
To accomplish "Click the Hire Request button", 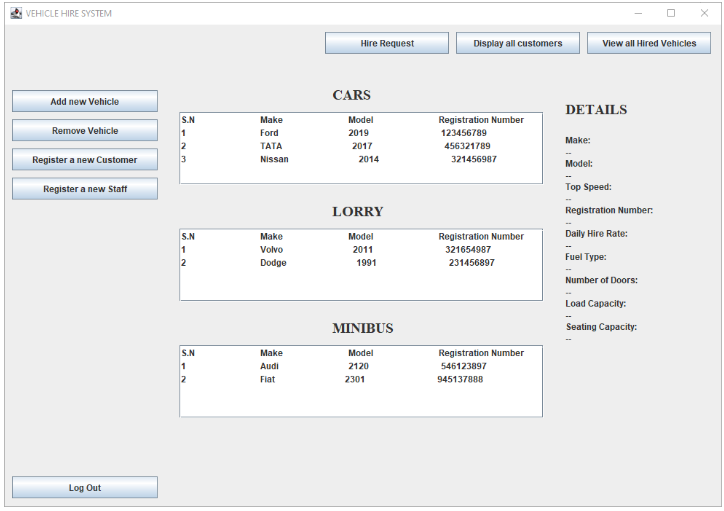I will [386, 43].
